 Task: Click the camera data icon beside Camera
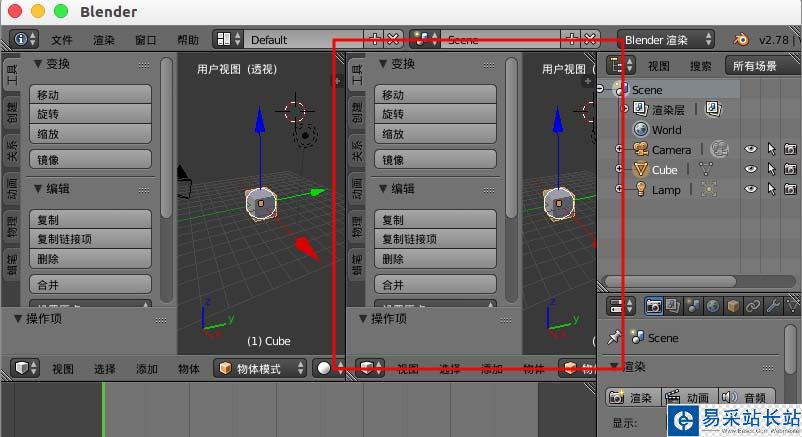[719, 149]
